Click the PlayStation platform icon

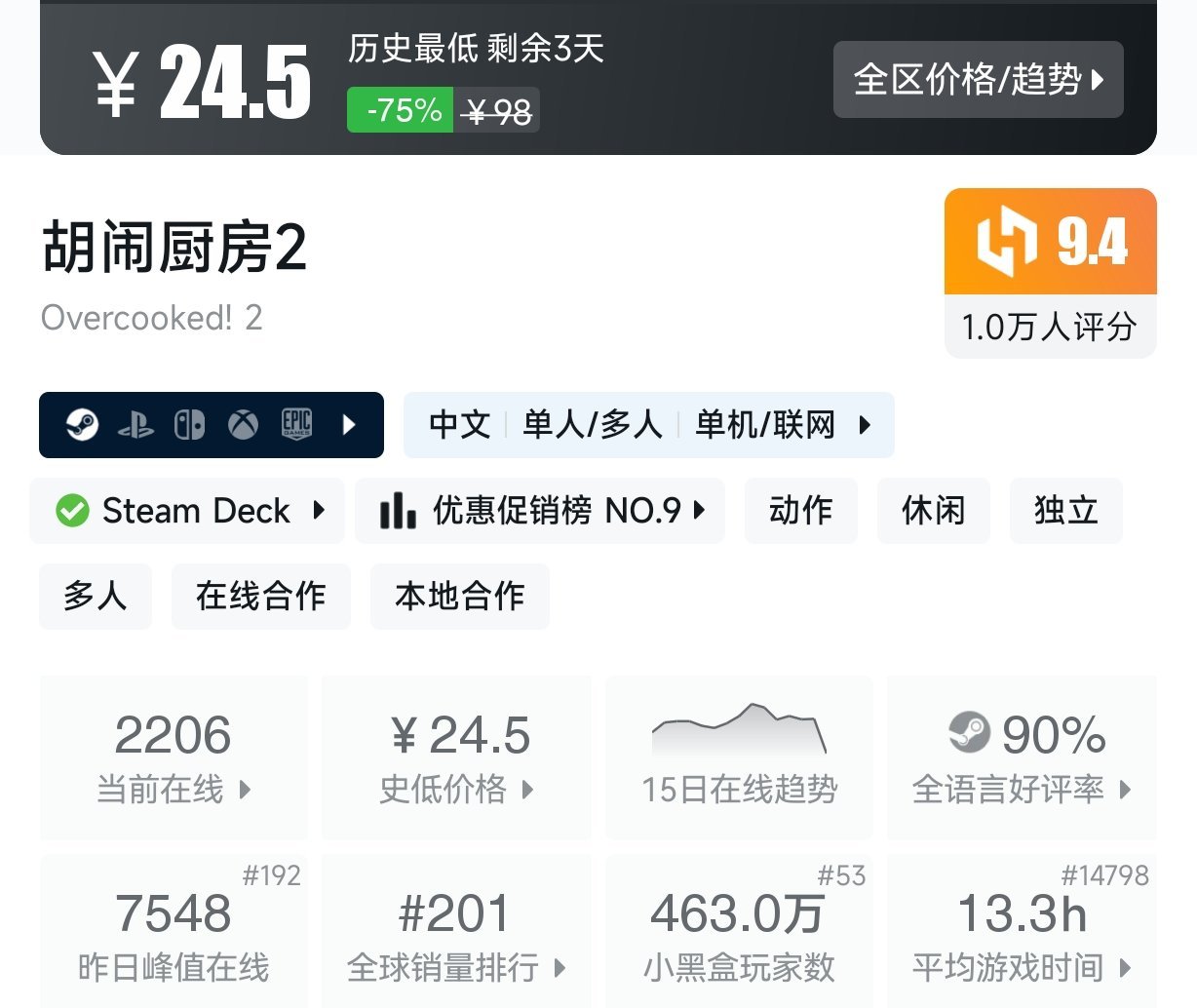click(137, 425)
